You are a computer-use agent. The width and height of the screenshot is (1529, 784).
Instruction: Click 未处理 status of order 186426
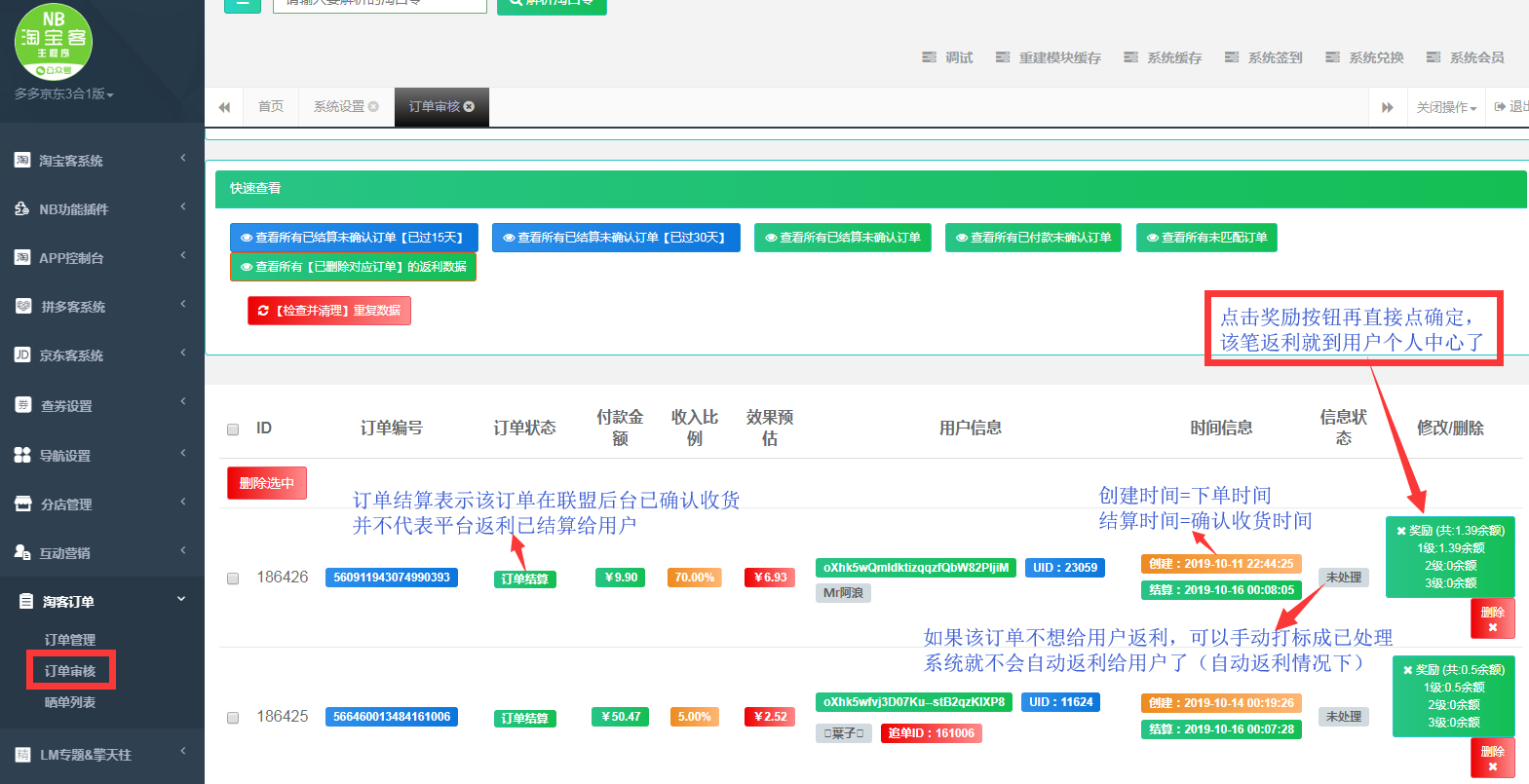[x=1344, y=578]
